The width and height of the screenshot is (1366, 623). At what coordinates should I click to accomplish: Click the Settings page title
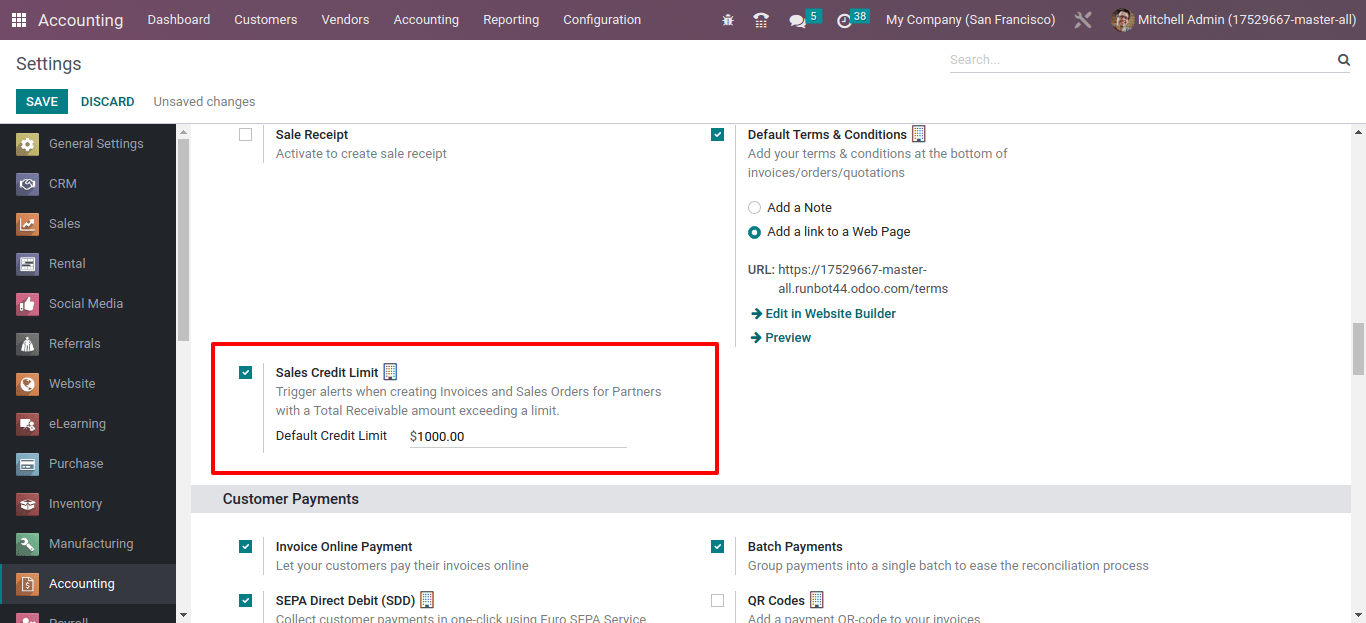(49, 64)
